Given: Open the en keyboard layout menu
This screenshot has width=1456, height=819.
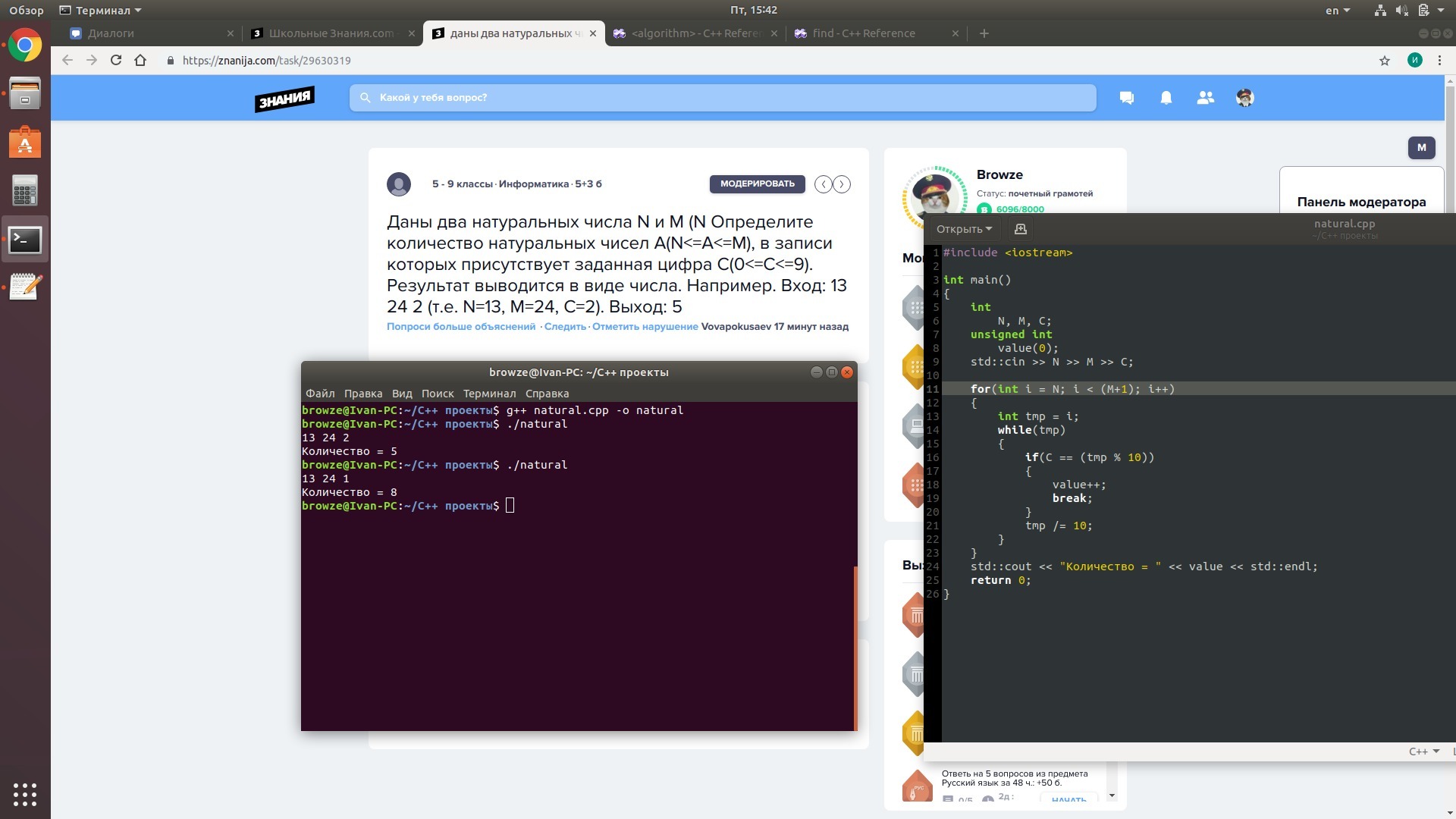Looking at the screenshot, I should coord(1338,11).
